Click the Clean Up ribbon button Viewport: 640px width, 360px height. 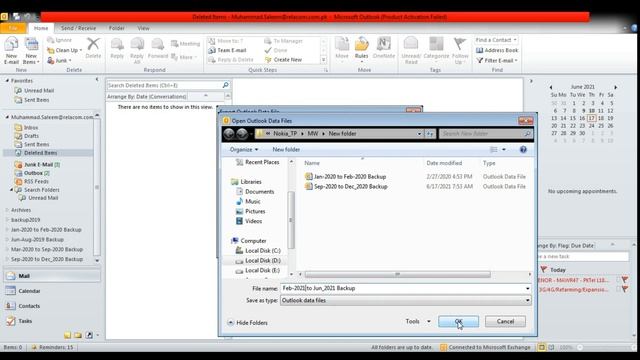point(64,50)
